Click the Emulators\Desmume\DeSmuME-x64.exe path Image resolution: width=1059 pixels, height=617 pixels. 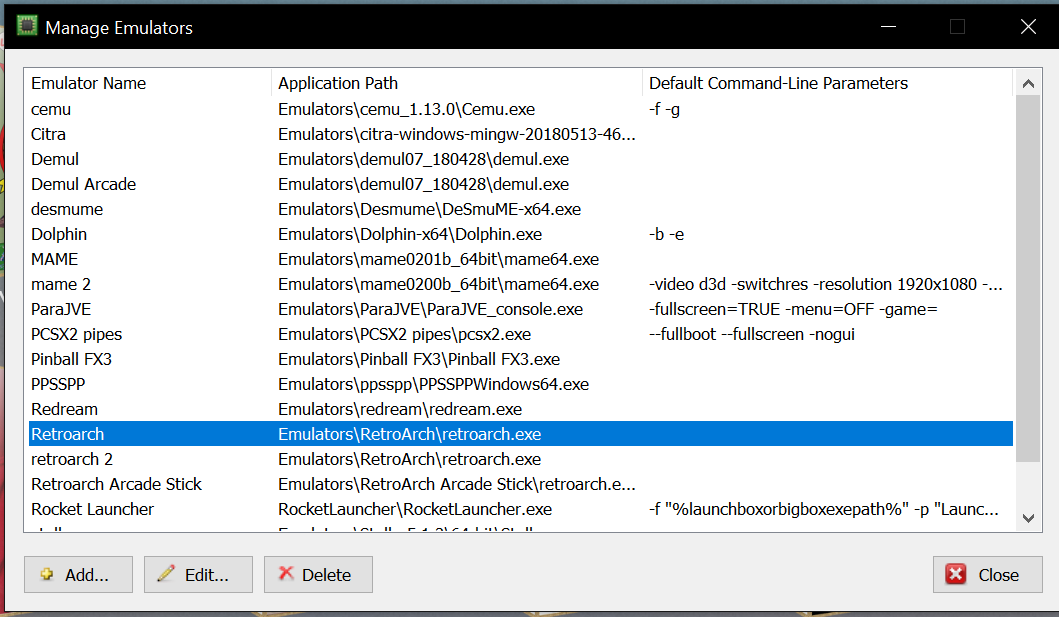click(430, 209)
